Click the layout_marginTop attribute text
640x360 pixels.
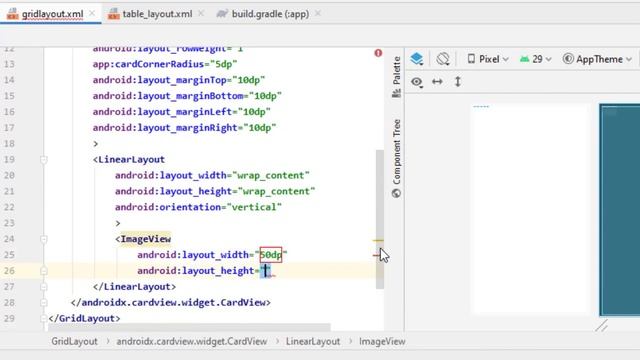tap(160, 80)
